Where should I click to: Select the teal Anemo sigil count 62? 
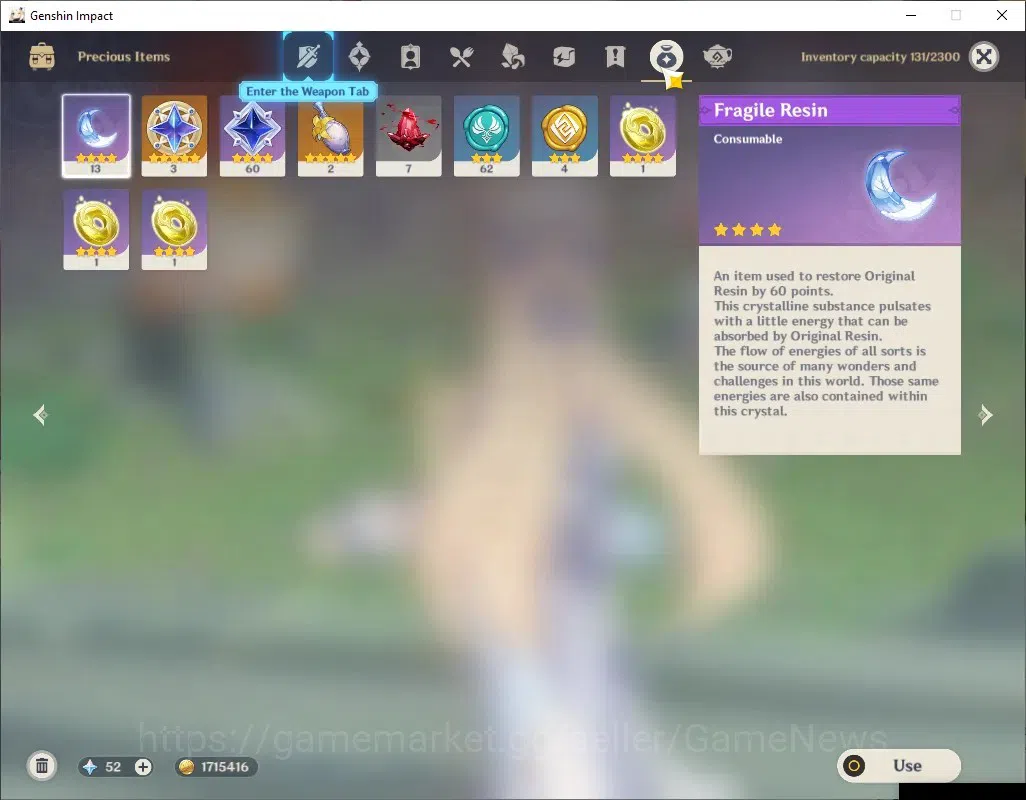(486, 136)
